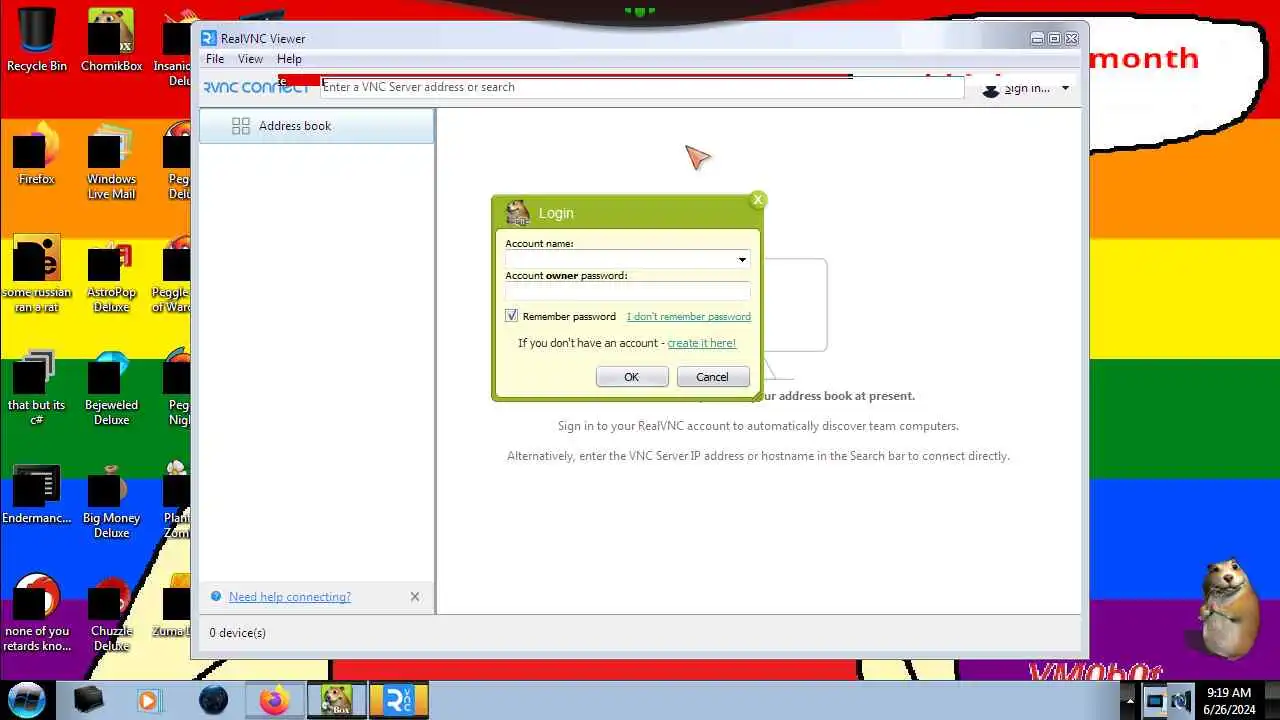This screenshot has width=1280, height=720.
Task: Open Windows Media Player from taskbar
Action: click(149, 700)
